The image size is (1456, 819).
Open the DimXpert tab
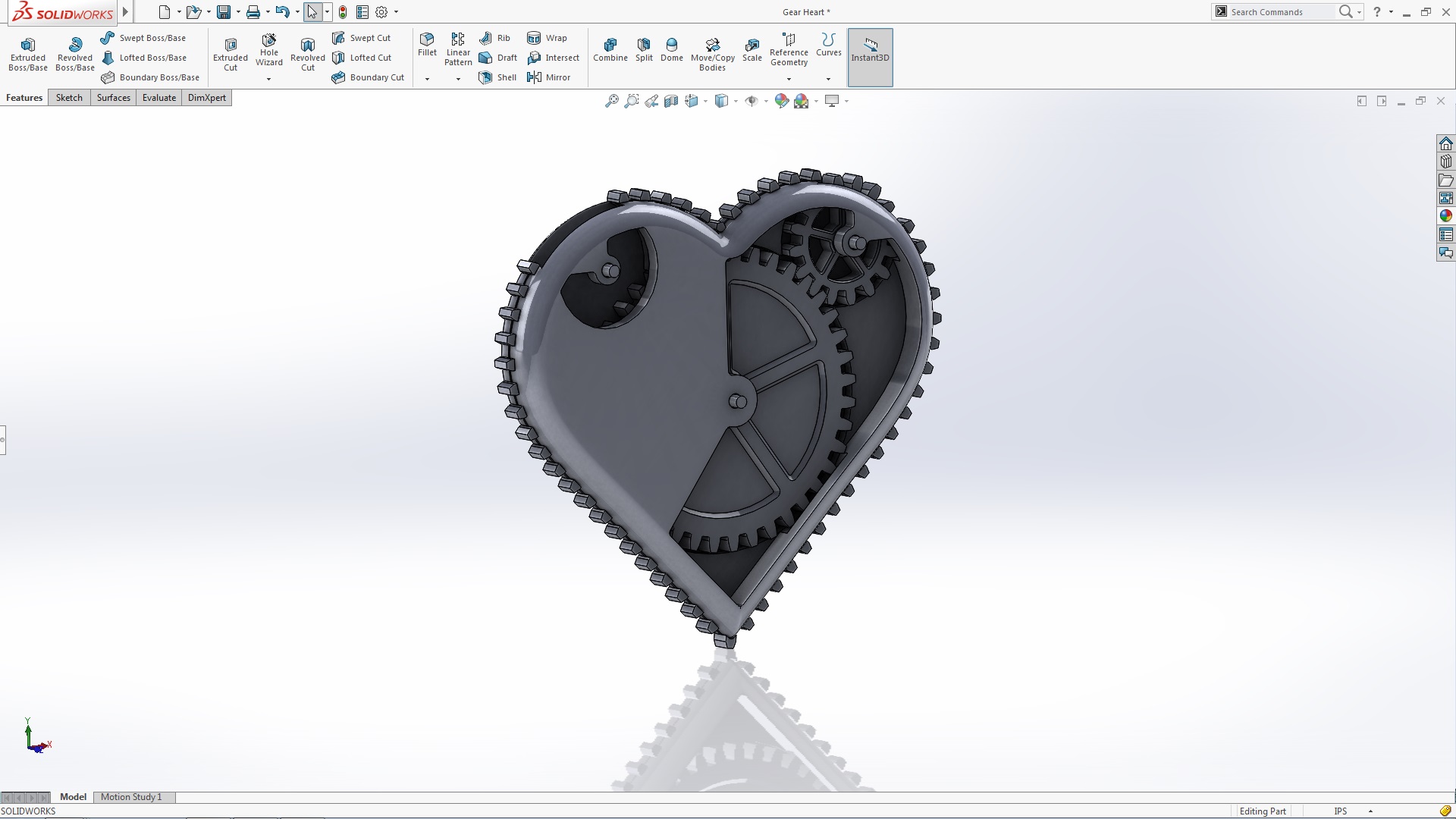[206, 97]
